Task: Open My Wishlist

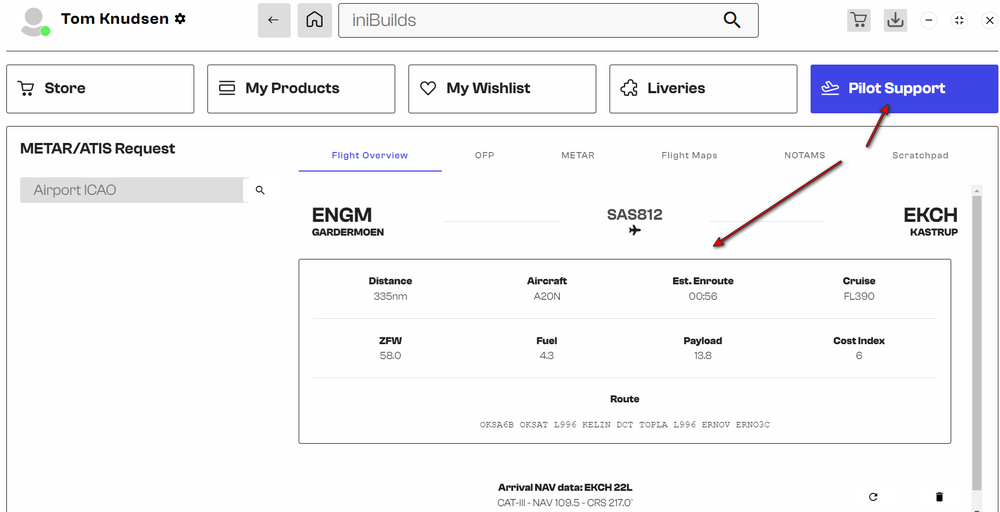Action: pyautogui.click(x=502, y=89)
